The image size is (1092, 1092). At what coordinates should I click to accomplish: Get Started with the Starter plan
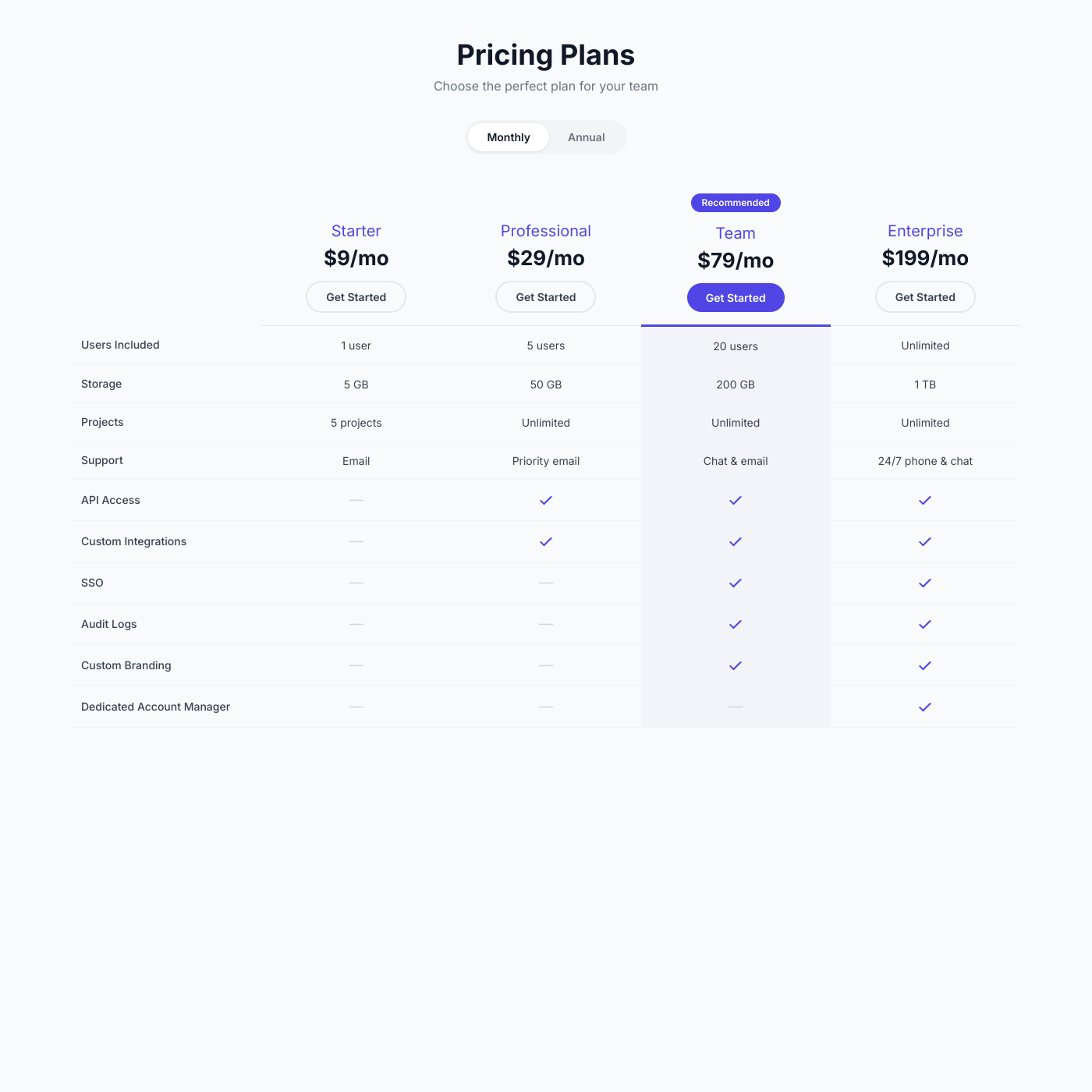pyautogui.click(x=356, y=297)
